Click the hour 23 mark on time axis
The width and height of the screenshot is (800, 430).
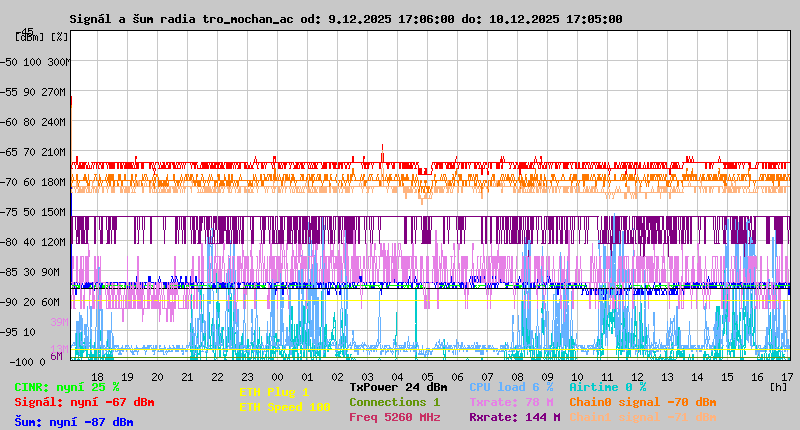tap(217, 377)
